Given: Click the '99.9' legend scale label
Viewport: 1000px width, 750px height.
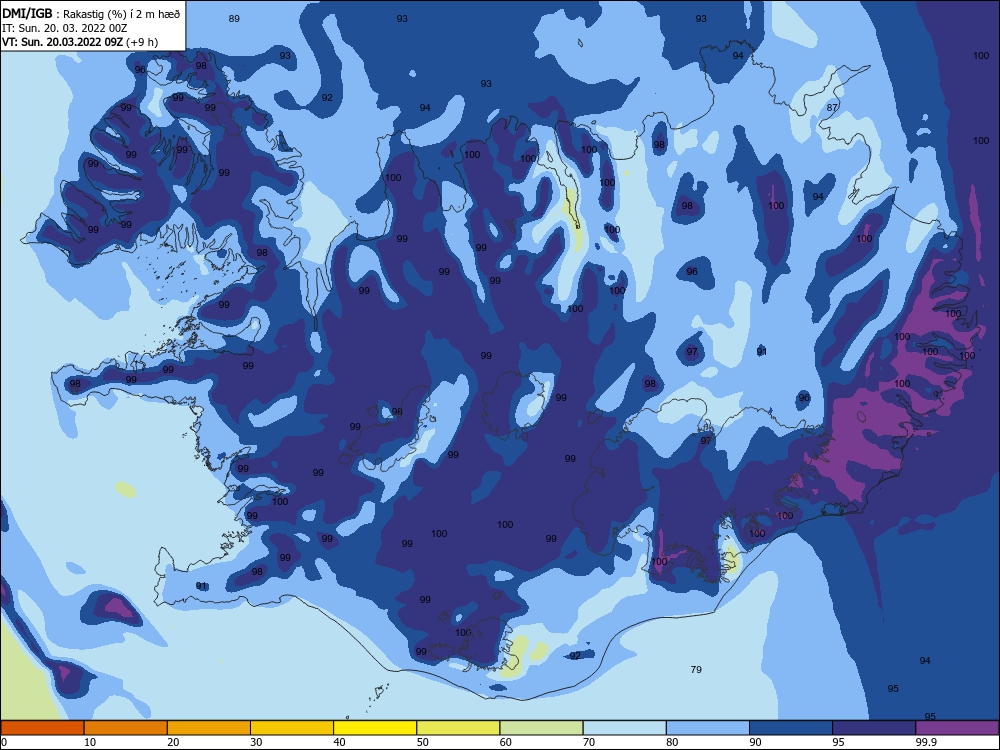Looking at the screenshot, I should point(926,742).
